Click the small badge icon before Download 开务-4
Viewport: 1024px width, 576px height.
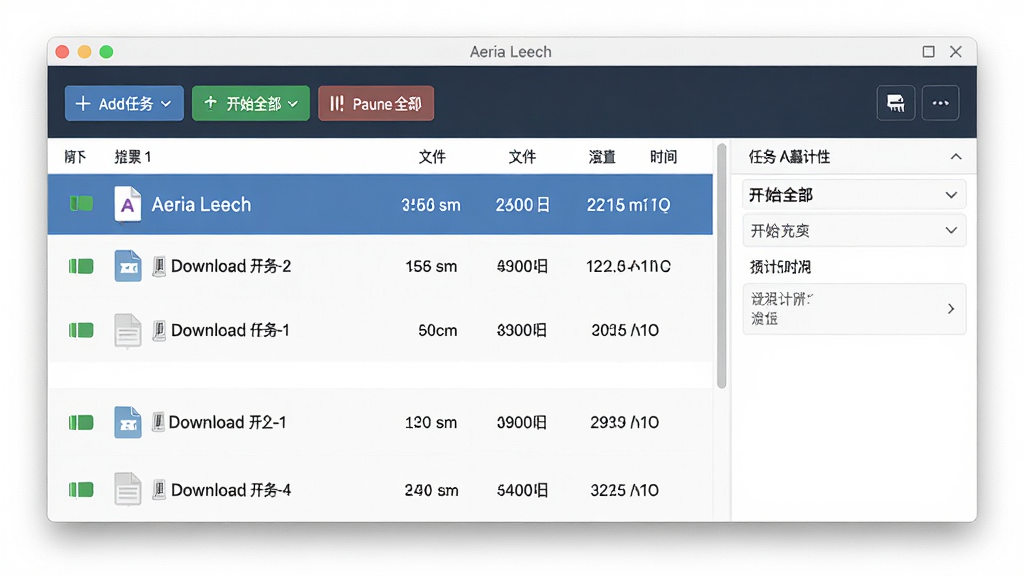pyautogui.click(x=159, y=489)
